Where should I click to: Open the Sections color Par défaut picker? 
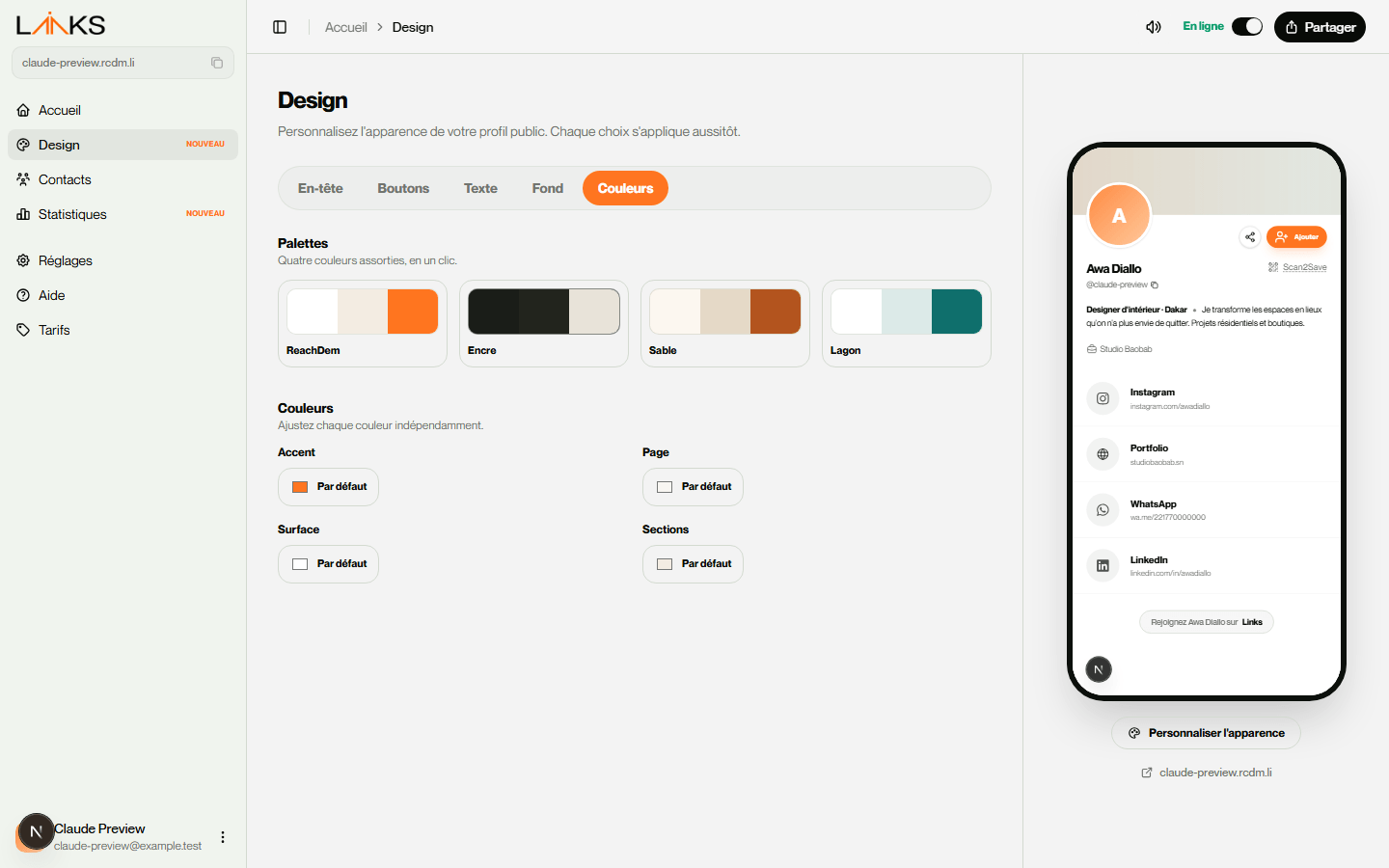tap(693, 564)
